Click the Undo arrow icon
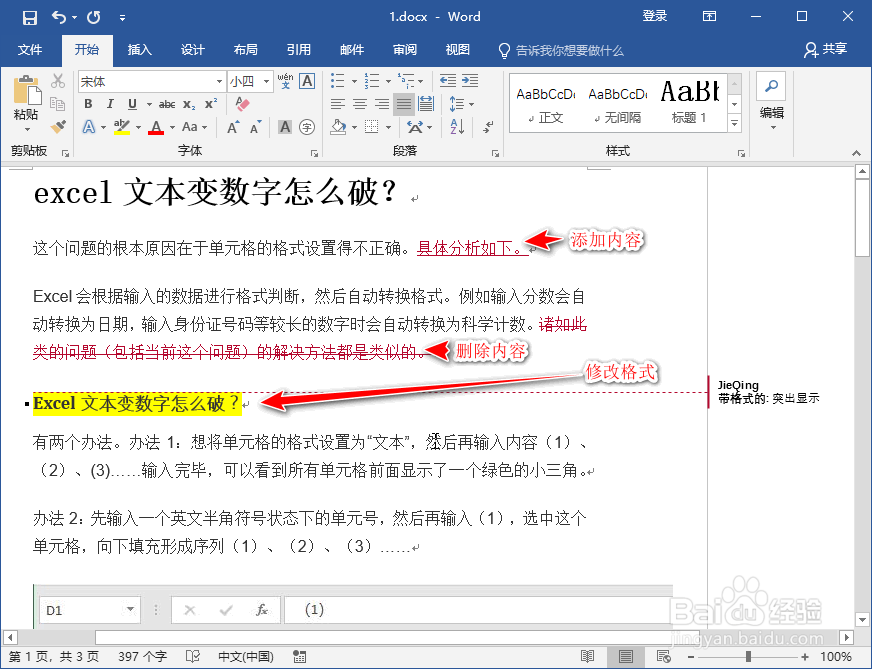The width and height of the screenshot is (872, 669). pos(59,17)
